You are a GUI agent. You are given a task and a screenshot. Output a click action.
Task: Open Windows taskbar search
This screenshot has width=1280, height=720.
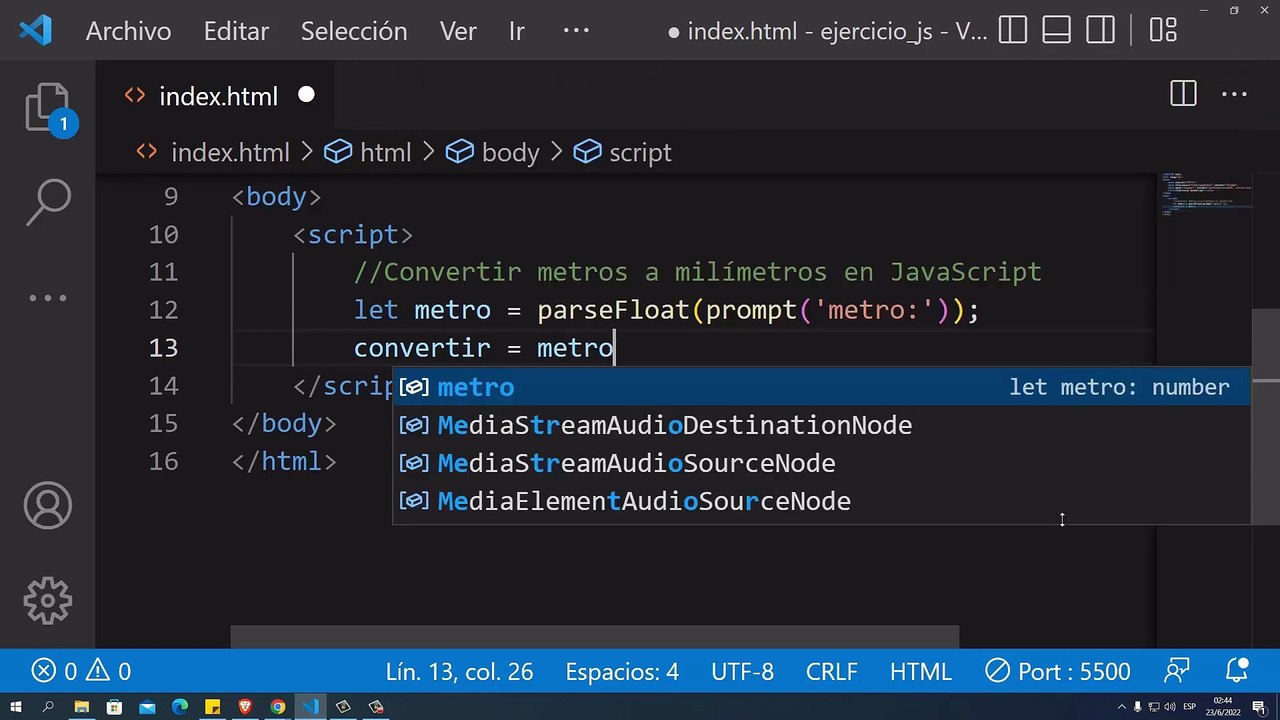(48, 707)
